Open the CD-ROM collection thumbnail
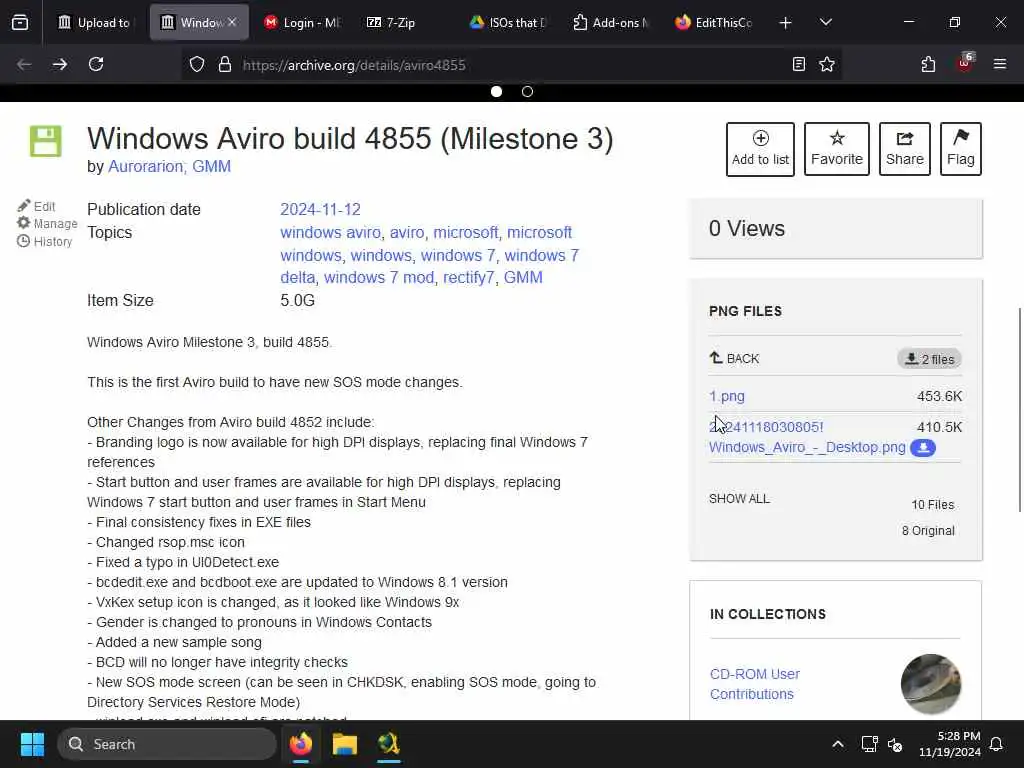Viewport: 1024px width, 768px height. 931,684
